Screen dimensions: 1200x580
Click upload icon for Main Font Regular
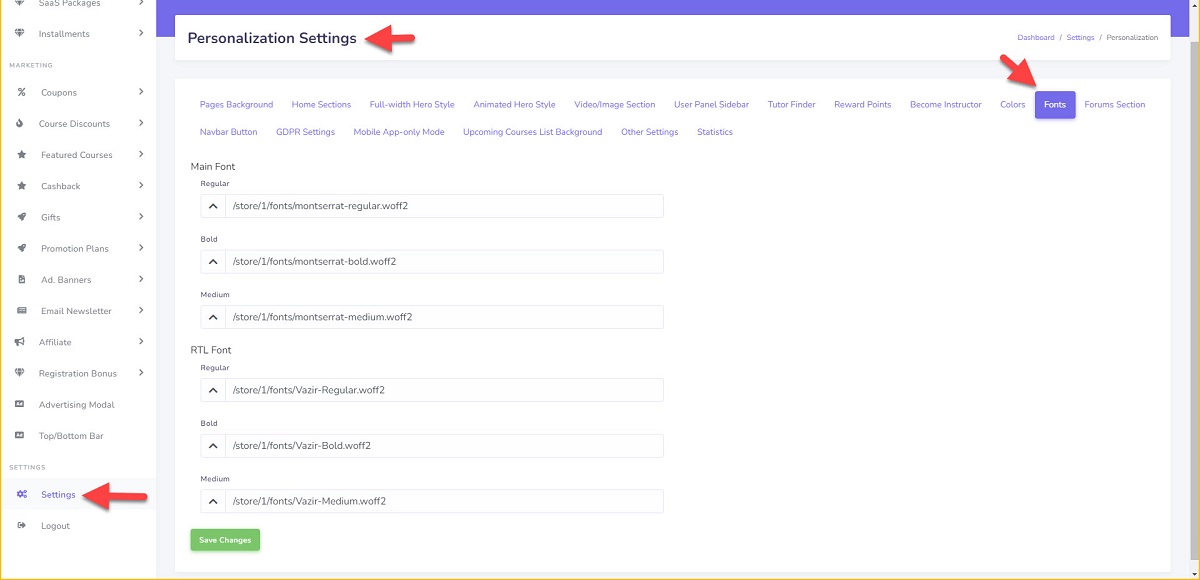pos(212,206)
